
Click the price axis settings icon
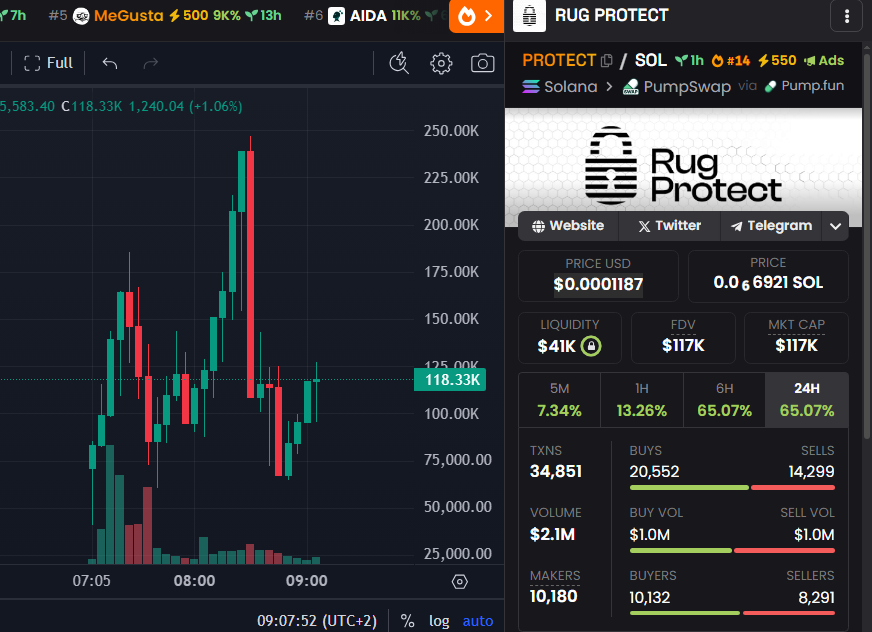[x=459, y=582]
